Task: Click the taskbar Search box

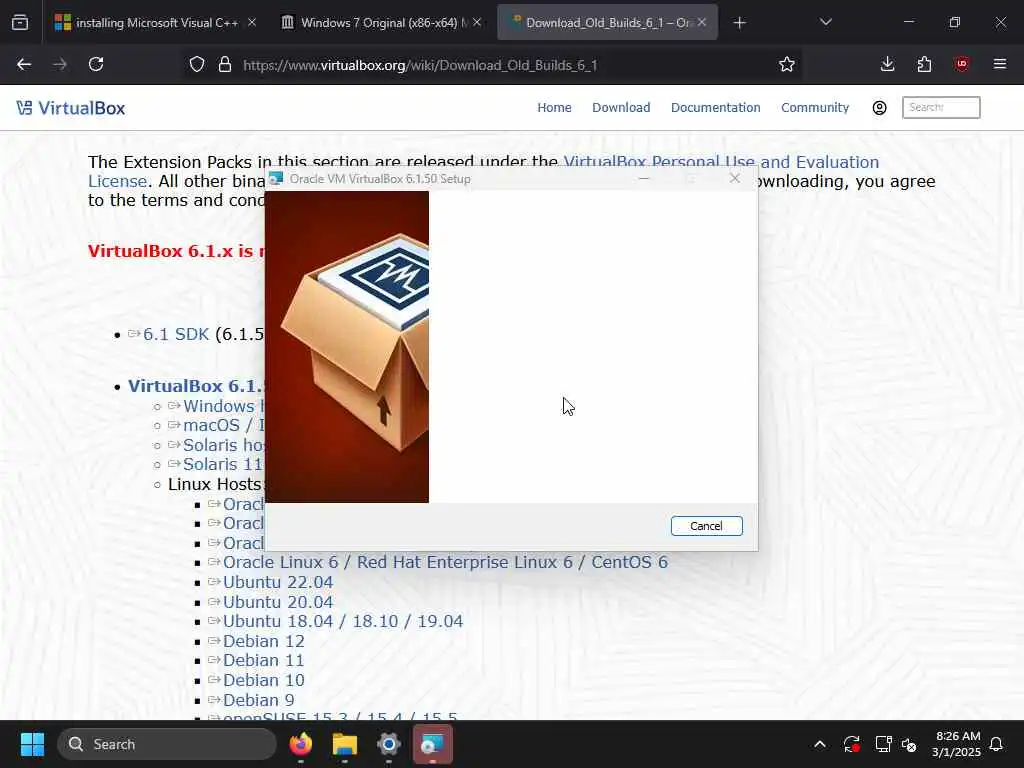Action: (x=167, y=744)
